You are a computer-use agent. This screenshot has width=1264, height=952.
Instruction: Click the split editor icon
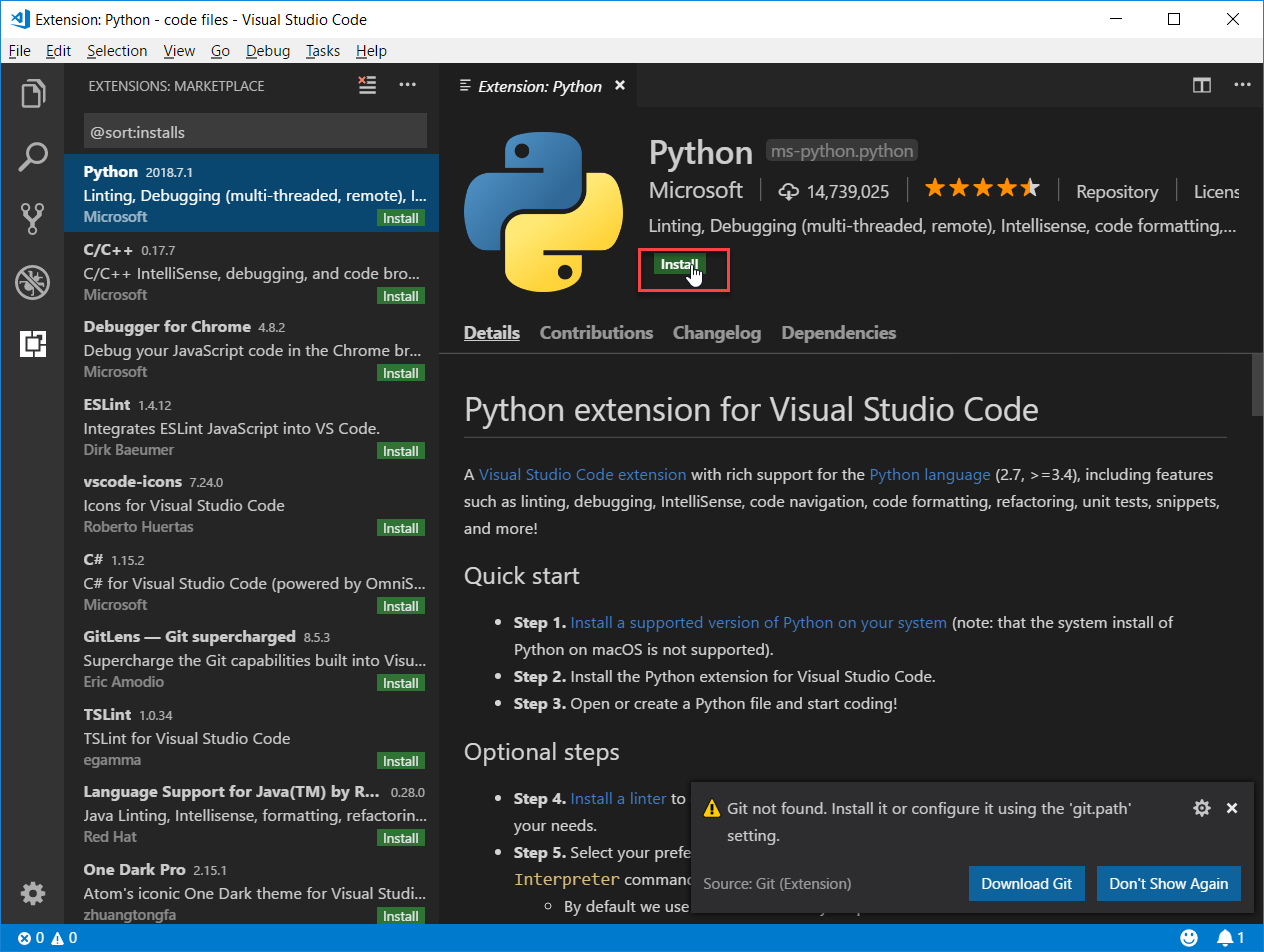click(x=1202, y=86)
